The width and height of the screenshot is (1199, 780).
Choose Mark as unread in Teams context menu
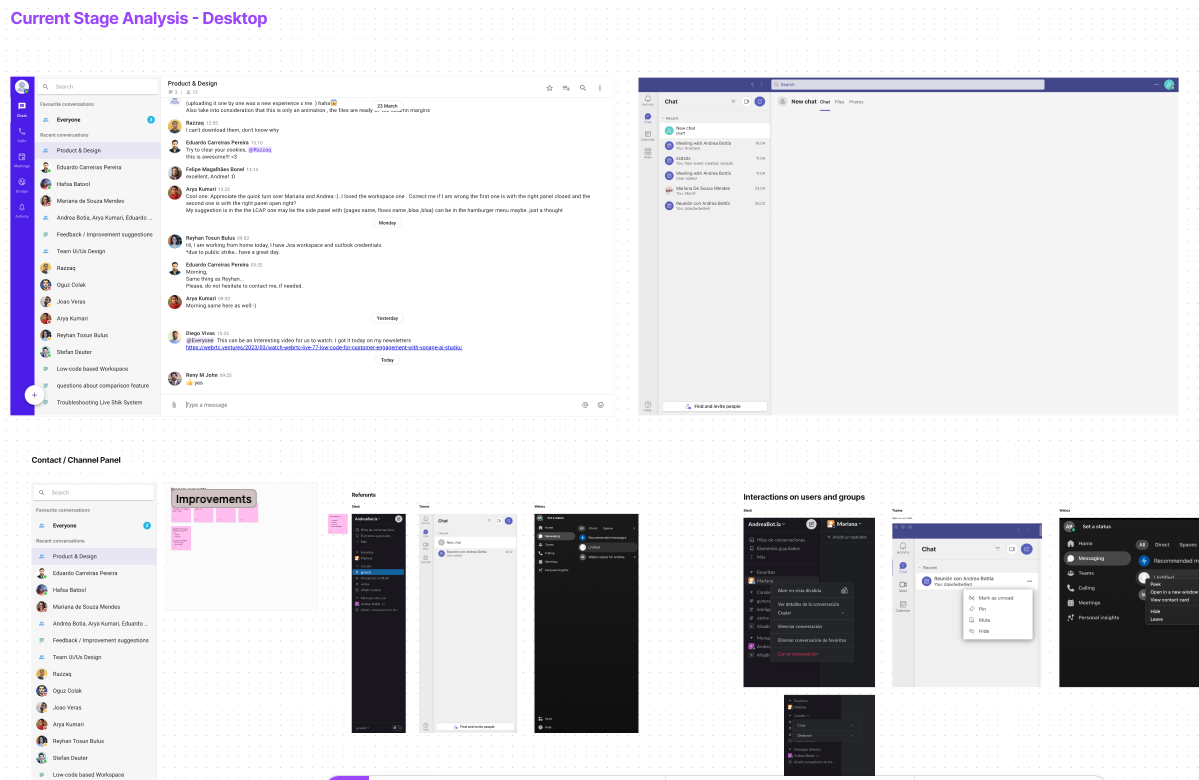pos(996,598)
